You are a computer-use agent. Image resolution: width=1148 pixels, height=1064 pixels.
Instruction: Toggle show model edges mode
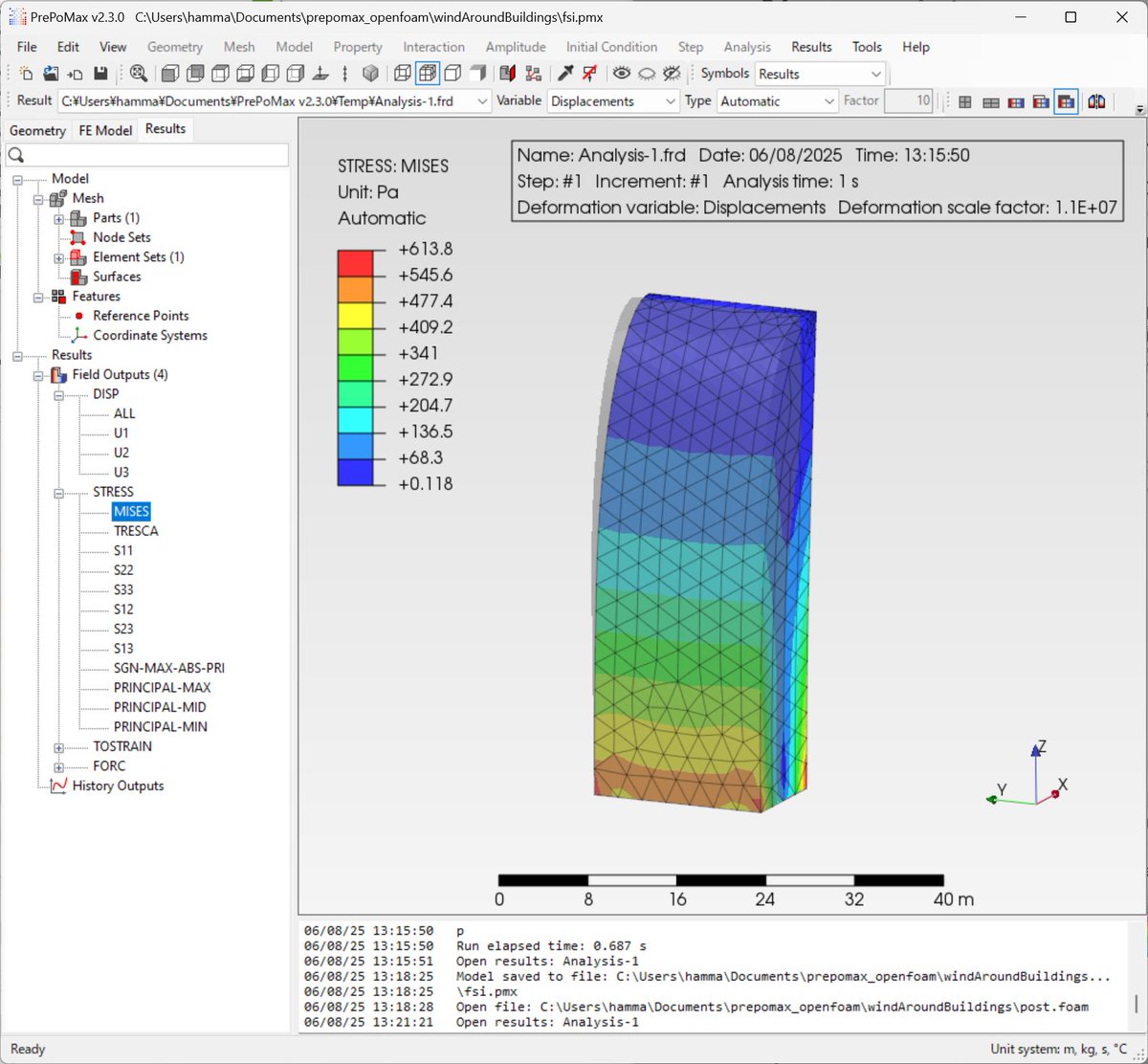(452, 74)
